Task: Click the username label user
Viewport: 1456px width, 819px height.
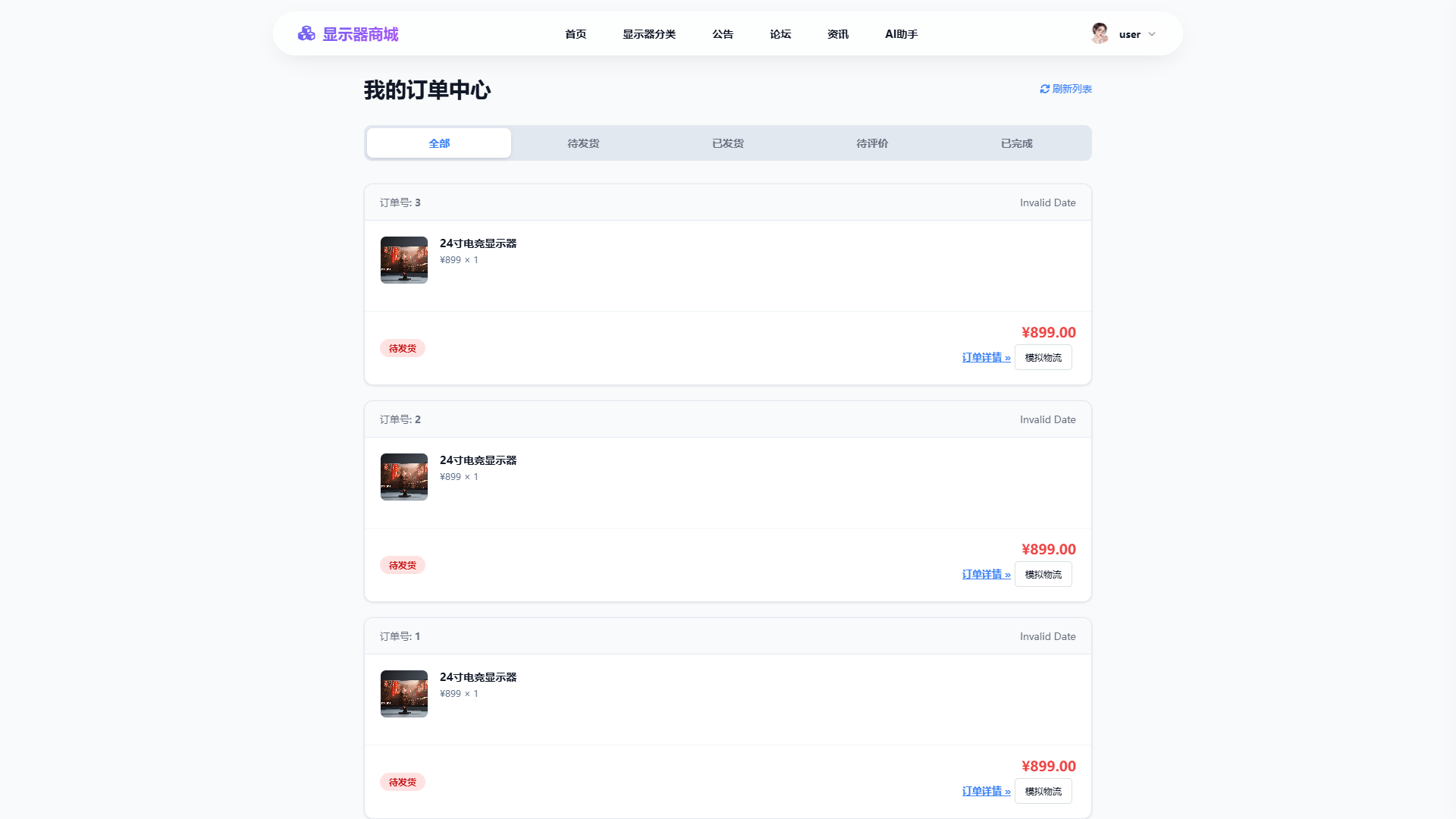Action: point(1130,34)
